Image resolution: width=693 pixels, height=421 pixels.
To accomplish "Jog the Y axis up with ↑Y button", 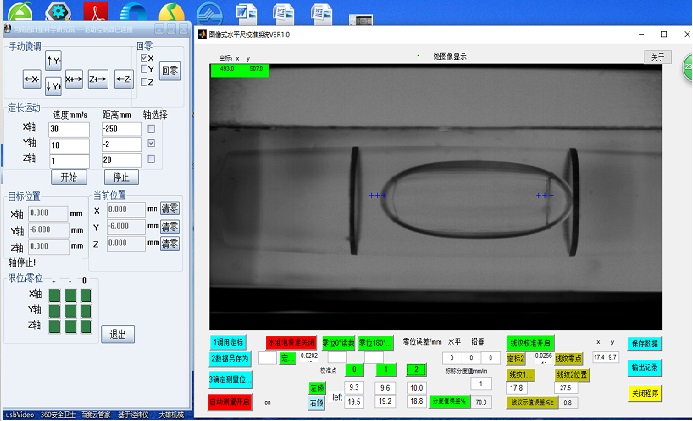I will pyautogui.click(x=53, y=61).
